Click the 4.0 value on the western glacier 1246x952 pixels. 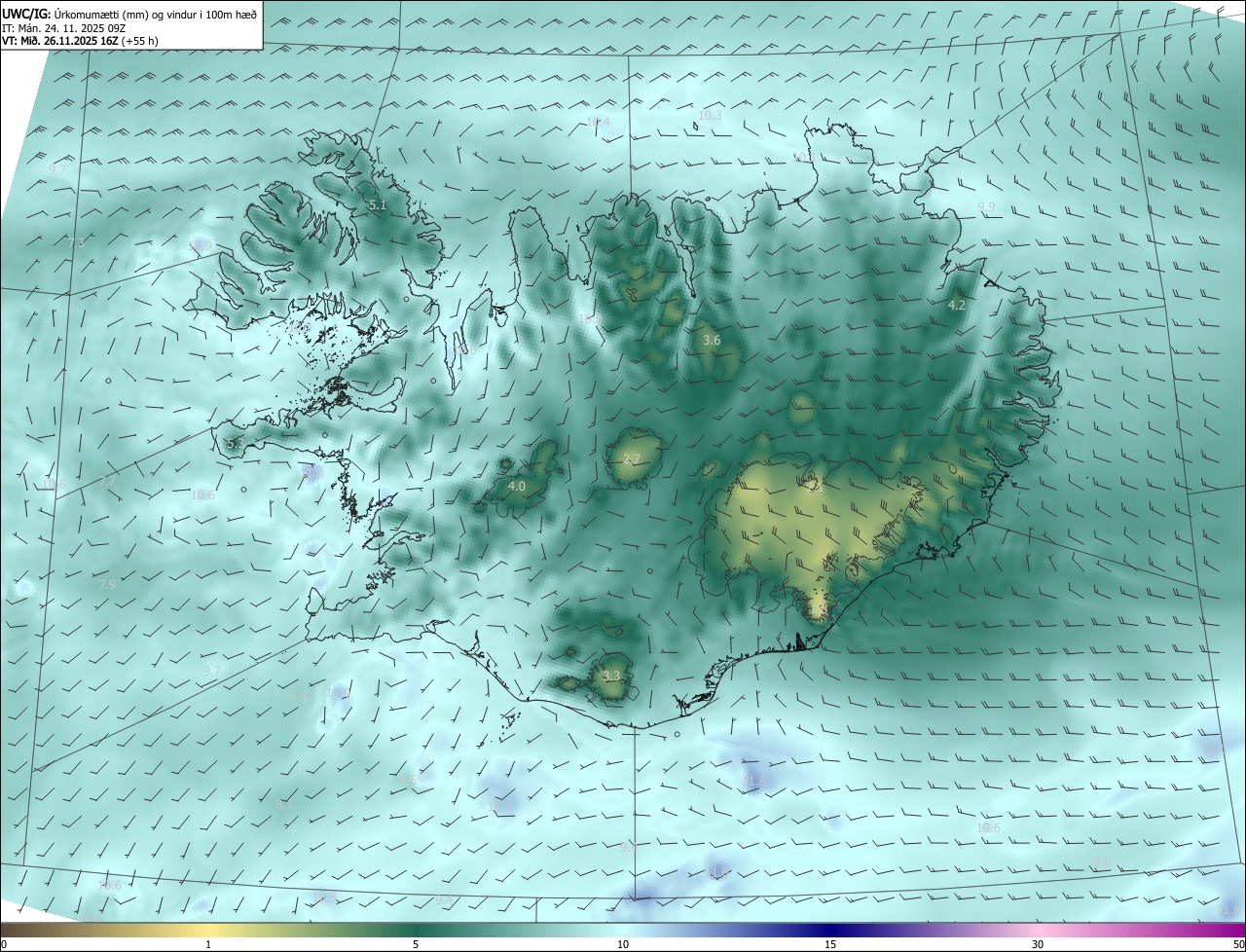517,486
